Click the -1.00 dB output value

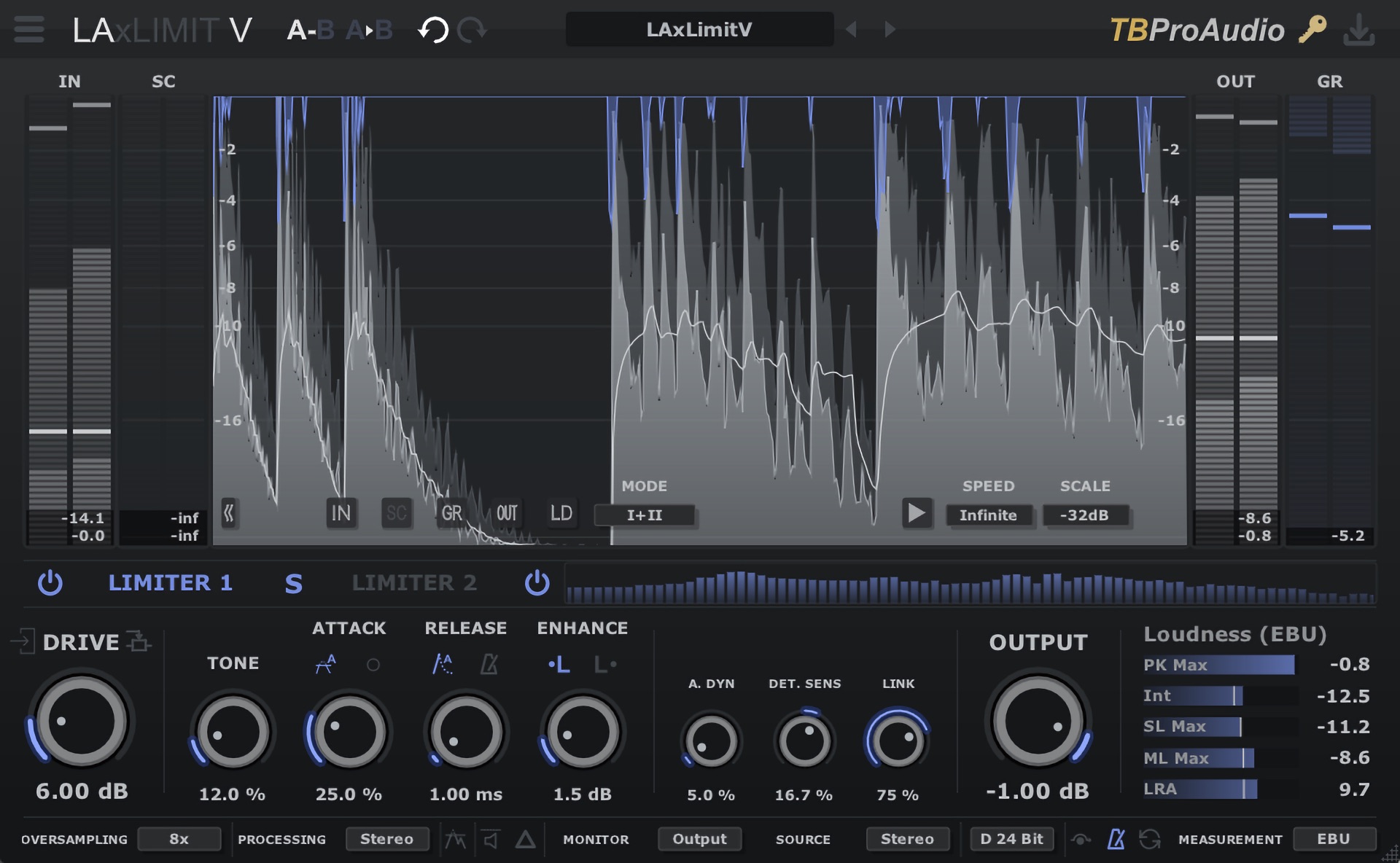pos(1038,791)
